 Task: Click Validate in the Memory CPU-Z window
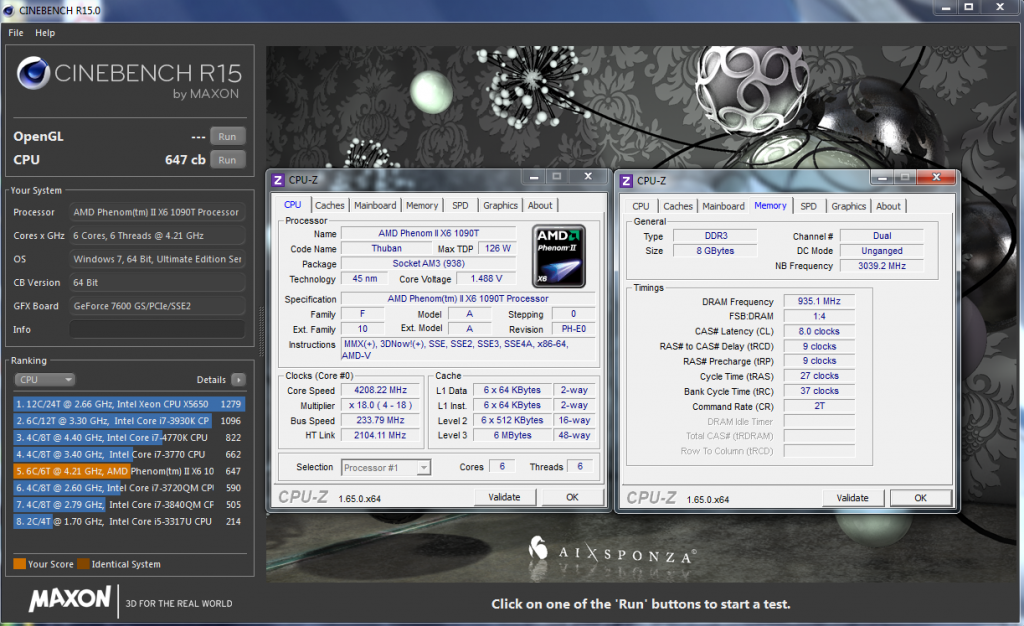tap(852, 497)
